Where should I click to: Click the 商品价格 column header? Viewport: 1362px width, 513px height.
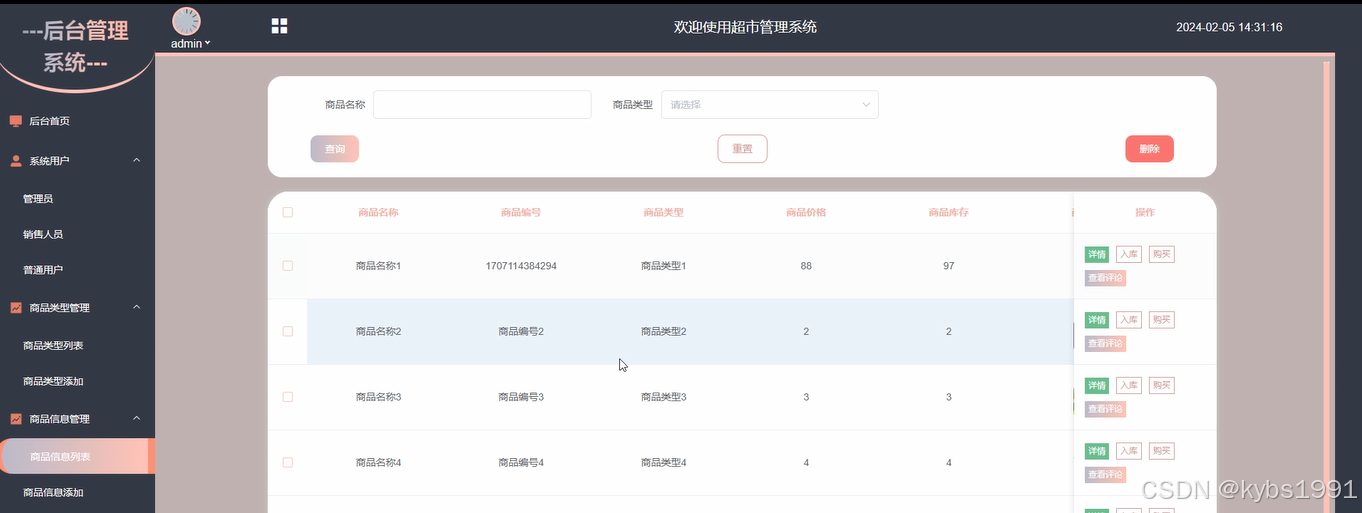(x=806, y=212)
